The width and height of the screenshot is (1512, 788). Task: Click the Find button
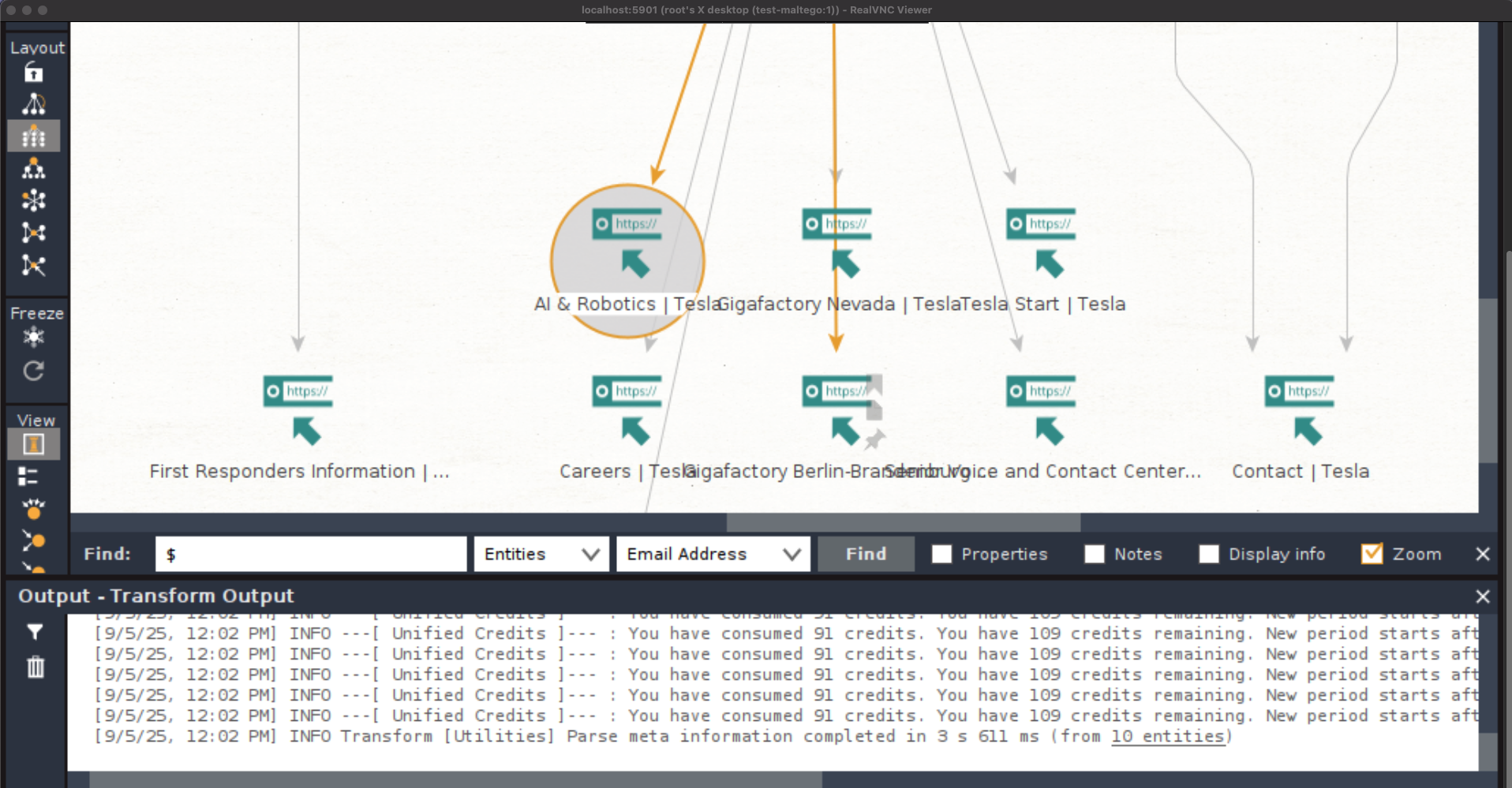[866, 555]
